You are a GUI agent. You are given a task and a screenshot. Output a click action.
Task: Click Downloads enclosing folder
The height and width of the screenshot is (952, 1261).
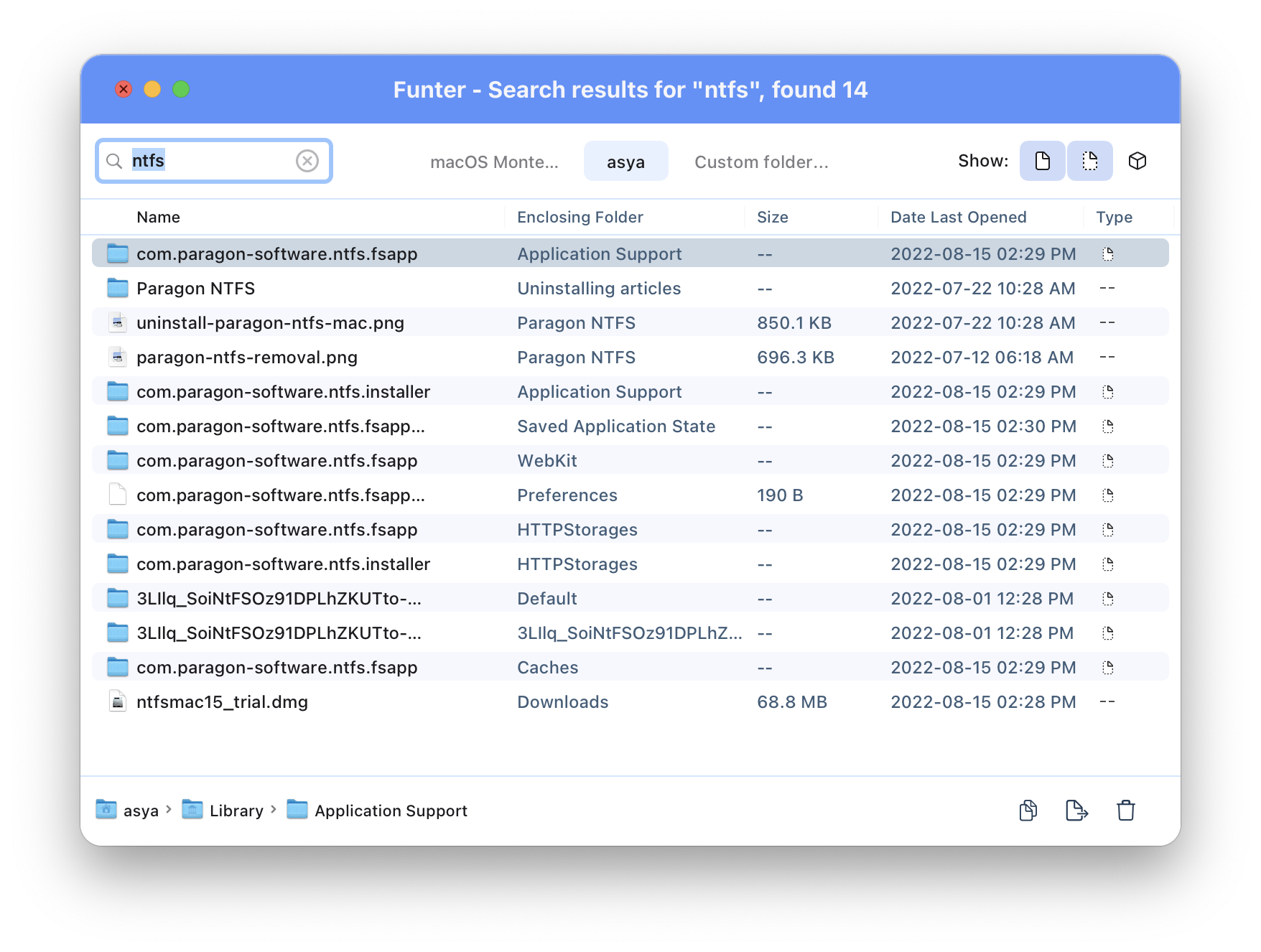tap(563, 702)
